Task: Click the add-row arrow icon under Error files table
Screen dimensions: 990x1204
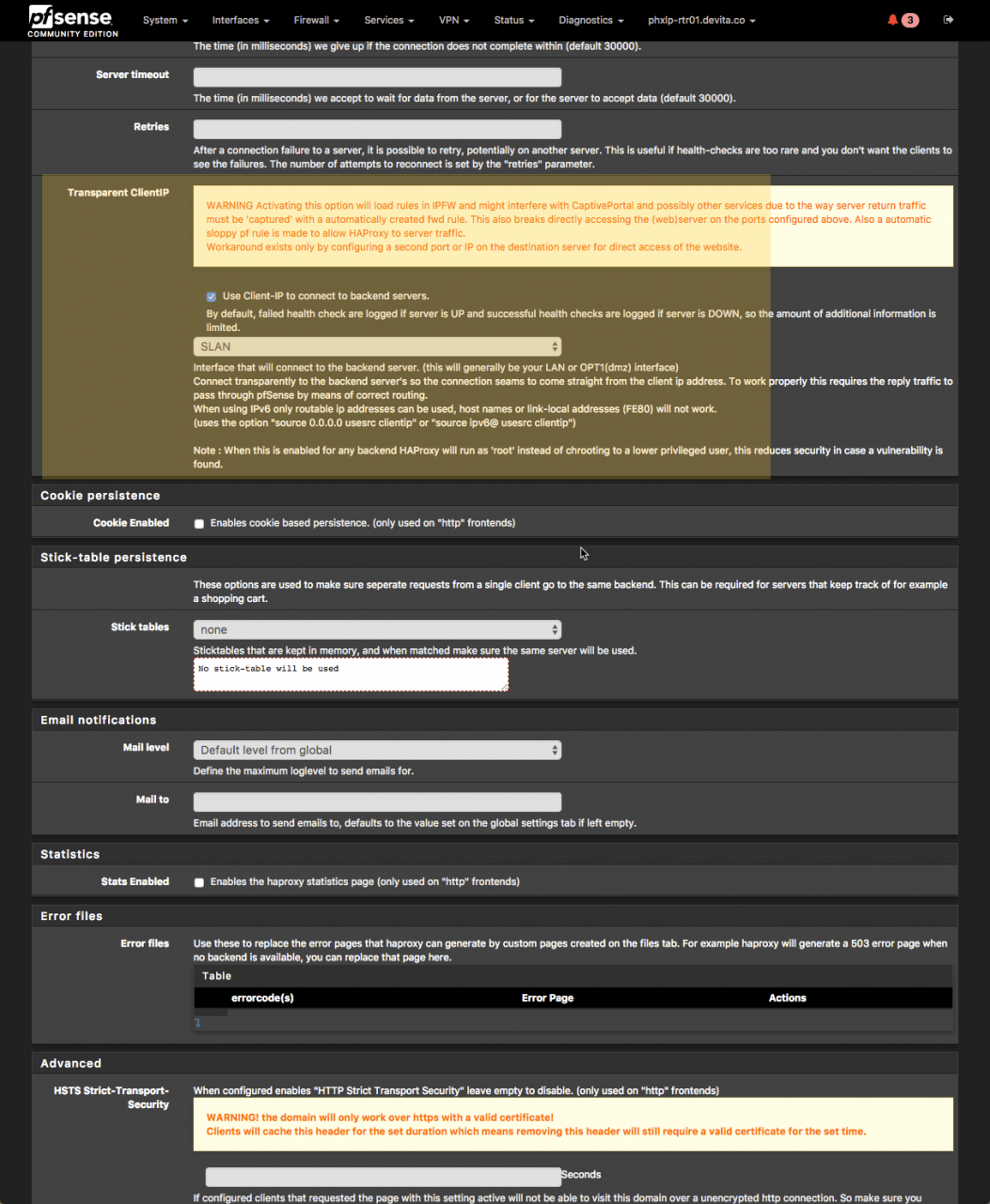Action: (198, 1022)
